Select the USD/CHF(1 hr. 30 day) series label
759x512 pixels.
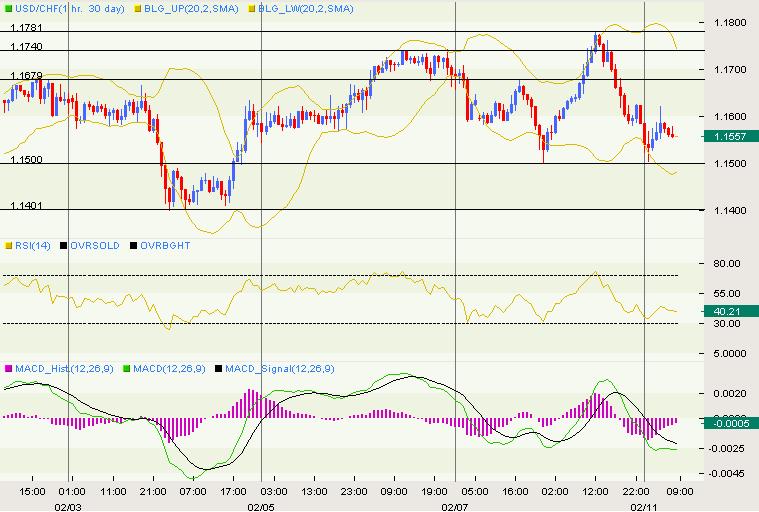tap(70, 9)
